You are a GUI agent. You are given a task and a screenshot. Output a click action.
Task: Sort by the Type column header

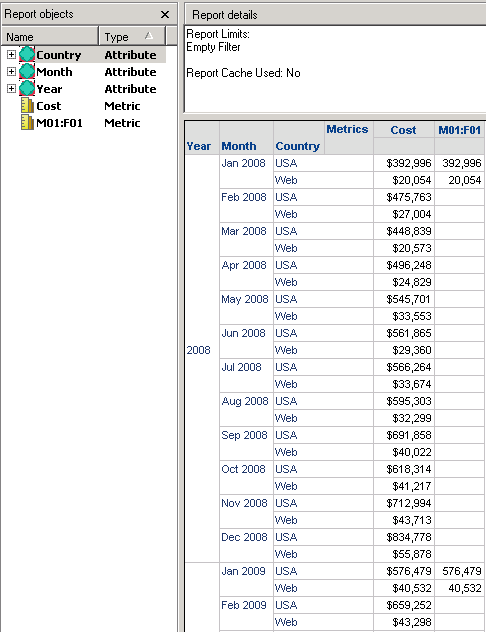coord(132,37)
